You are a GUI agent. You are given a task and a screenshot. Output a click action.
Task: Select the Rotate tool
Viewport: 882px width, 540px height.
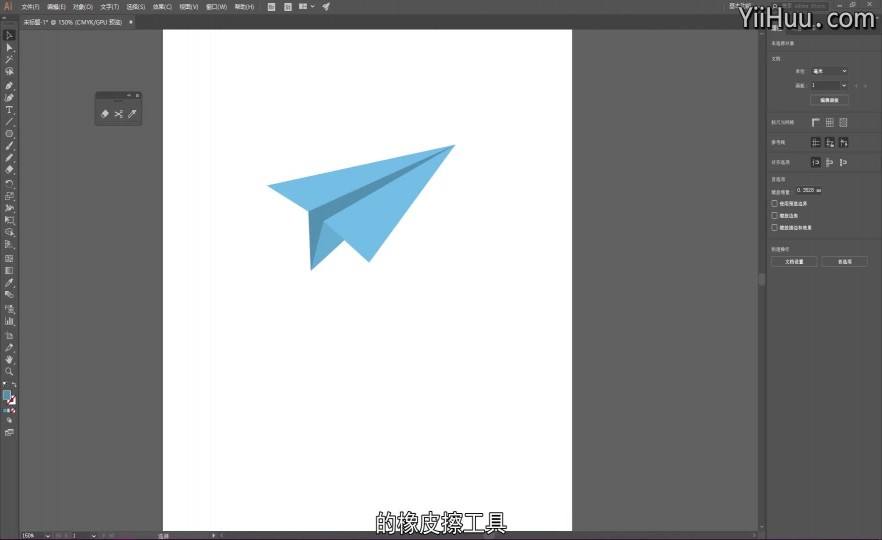[x=9, y=183]
